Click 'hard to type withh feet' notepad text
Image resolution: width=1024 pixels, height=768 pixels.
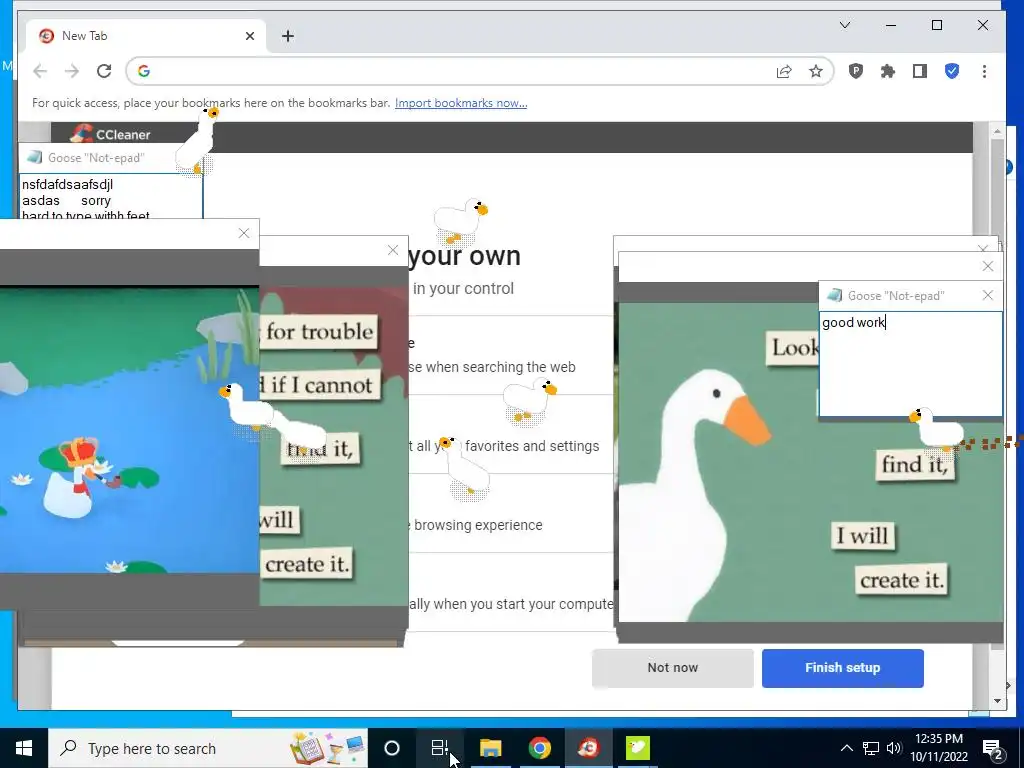[x=86, y=215]
